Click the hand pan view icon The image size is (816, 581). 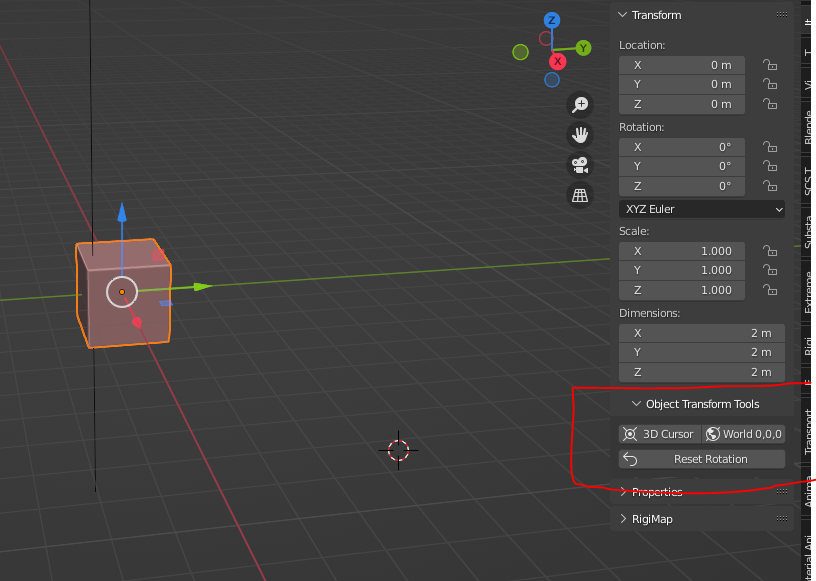coord(580,135)
